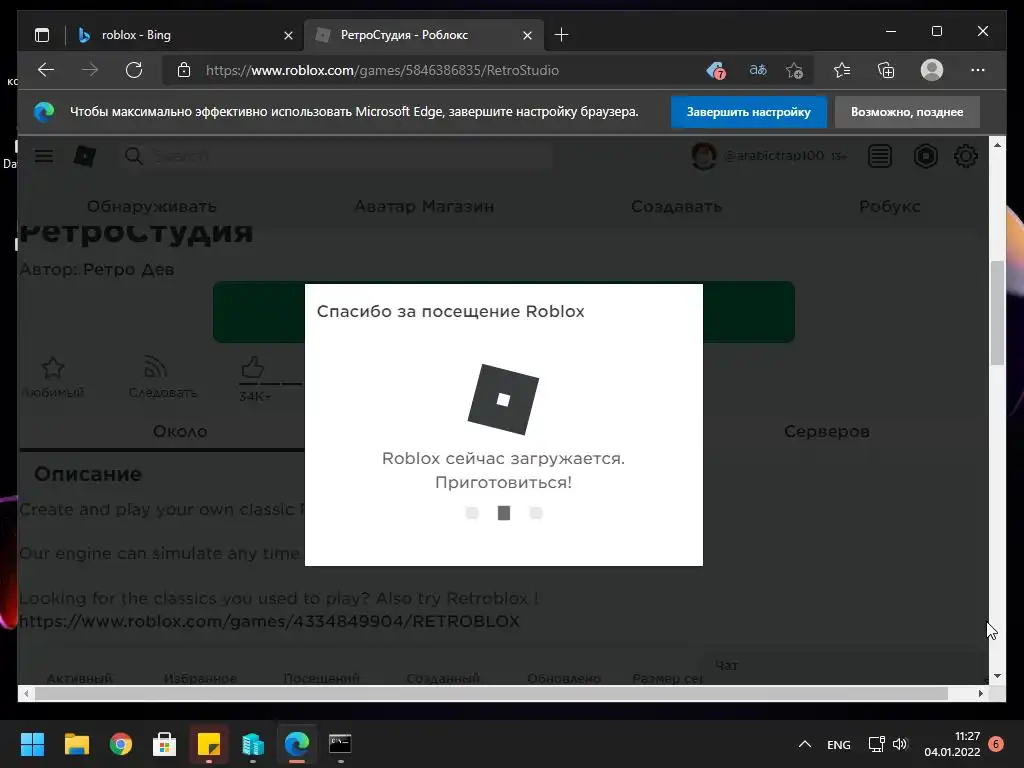Open the Обнаруживать navigation item
Image resolution: width=1024 pixels, height=768 pixels.
coord(152,206)
